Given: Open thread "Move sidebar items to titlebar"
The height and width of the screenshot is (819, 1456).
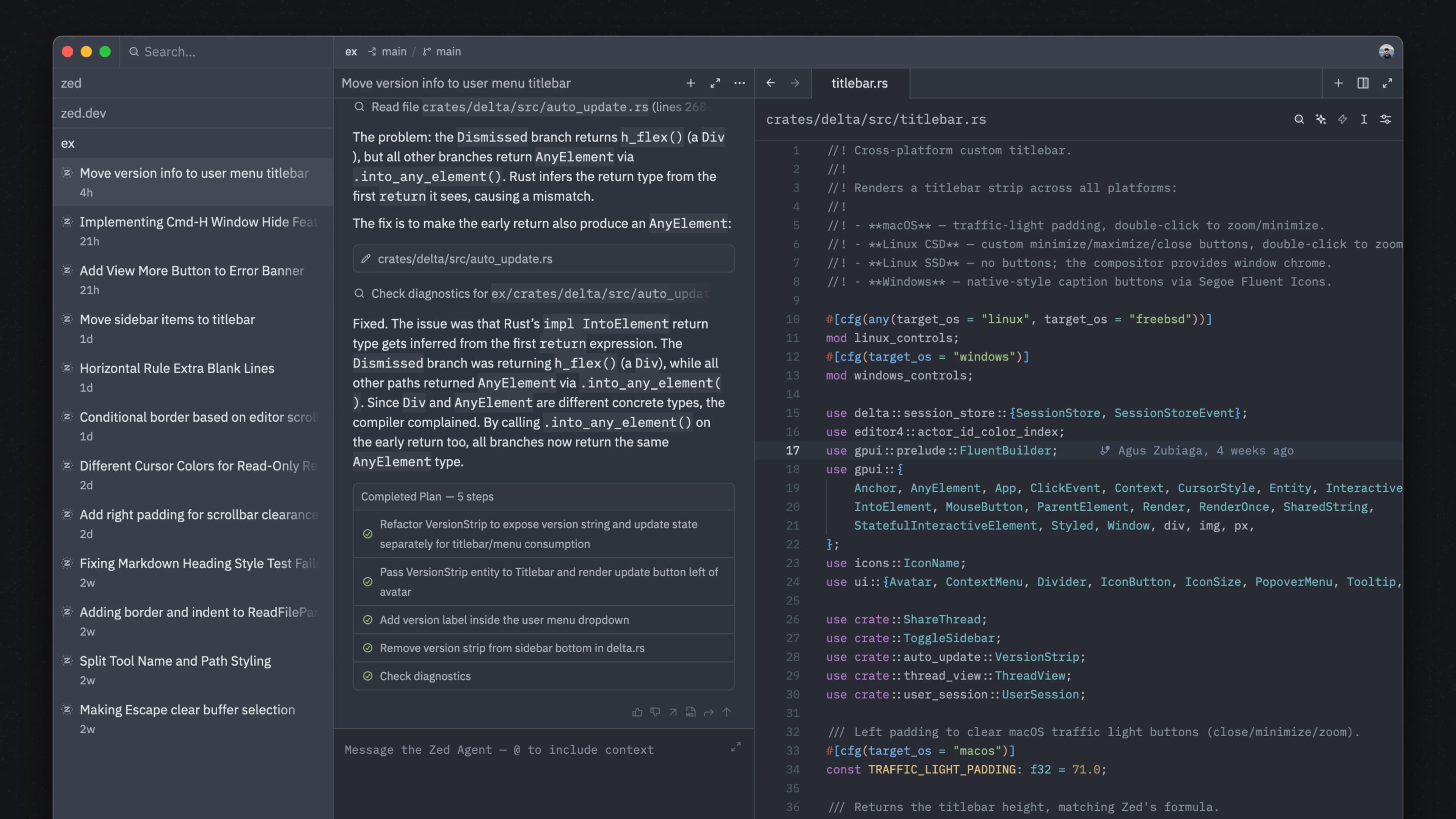Looking at the screenshot, I should (167, 320).
